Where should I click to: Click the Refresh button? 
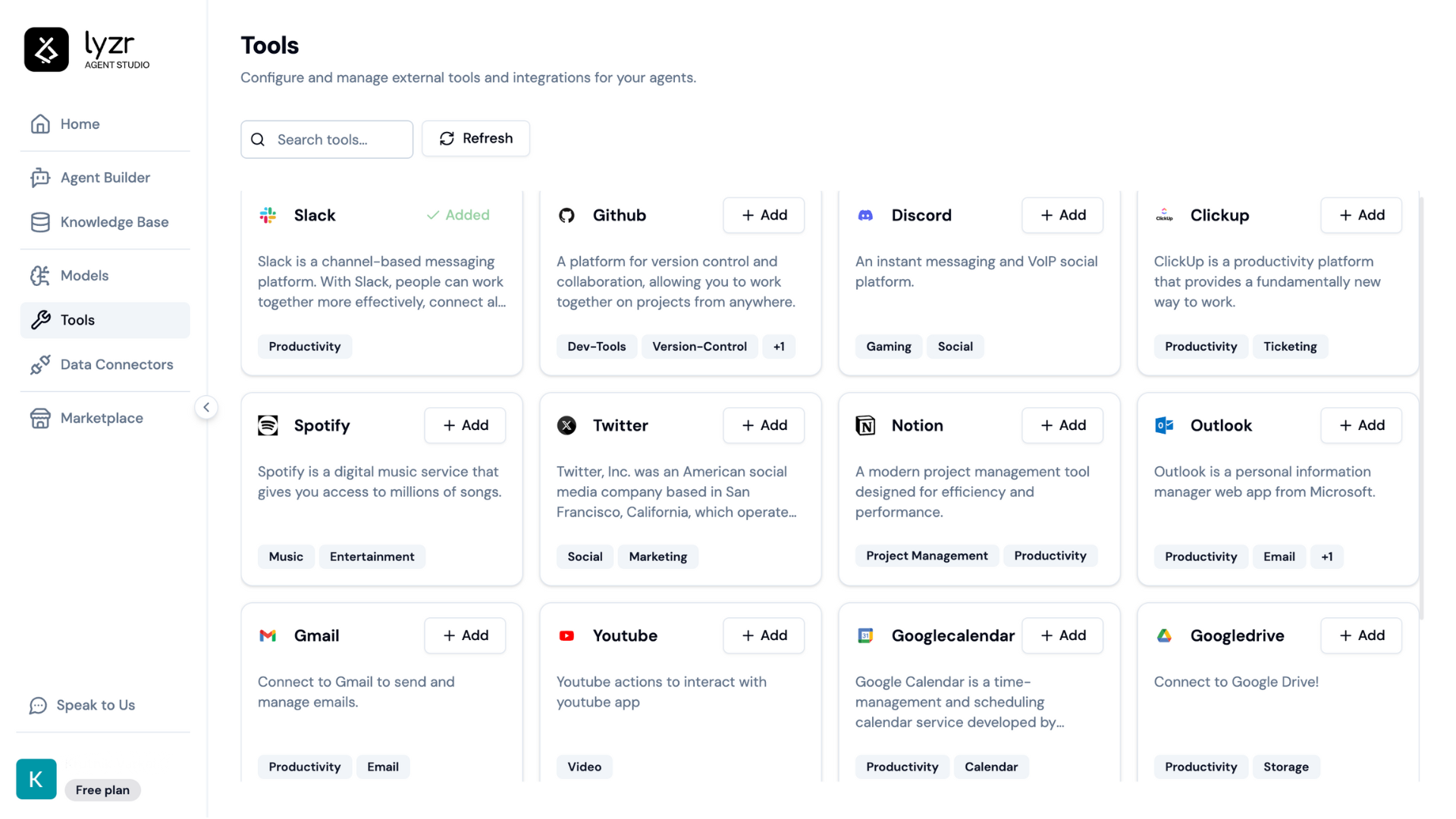click(475, 138)
